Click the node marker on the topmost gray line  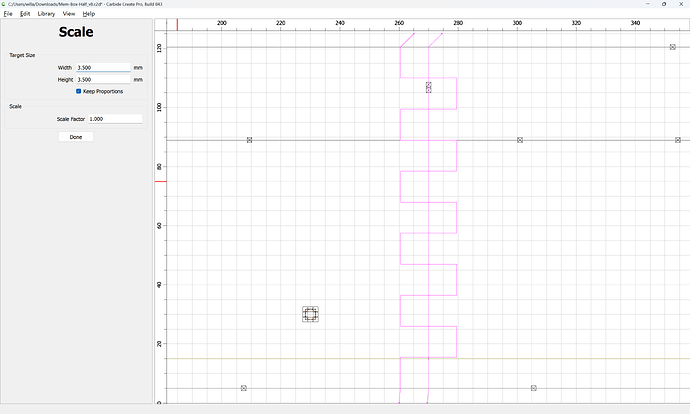pyautogui.click(x=672, y=47)
